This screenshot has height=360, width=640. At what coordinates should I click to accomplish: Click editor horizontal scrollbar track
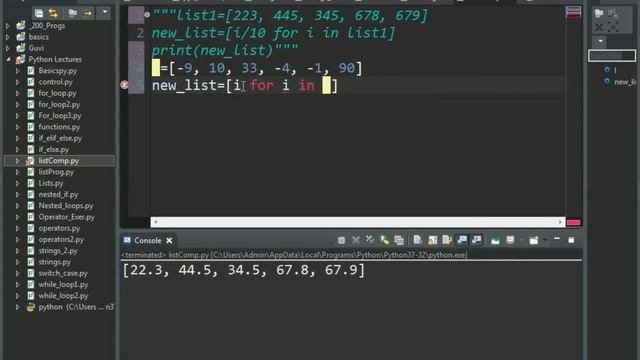click(358, 222)
